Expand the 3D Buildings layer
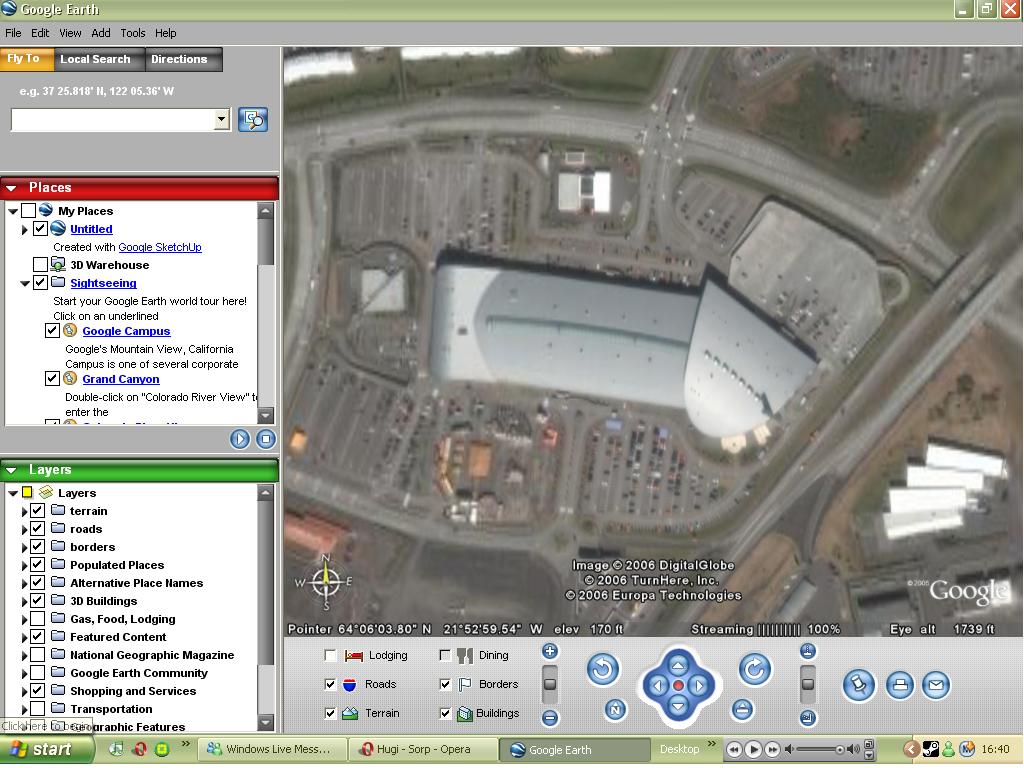Image resolution: width=1024 pixels, height=768 pixels. [25, 601]
